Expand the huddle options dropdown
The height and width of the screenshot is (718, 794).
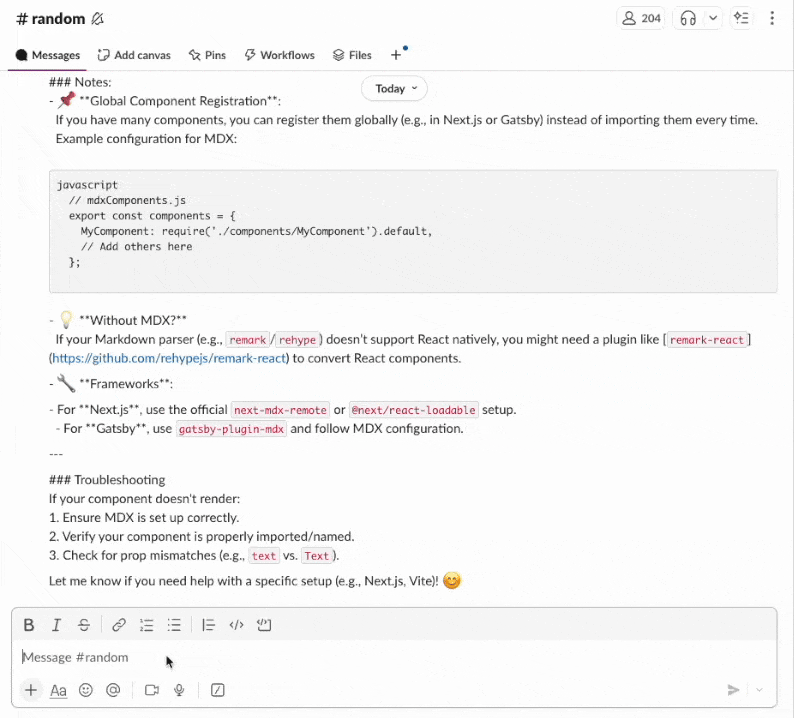coord(712,18)
